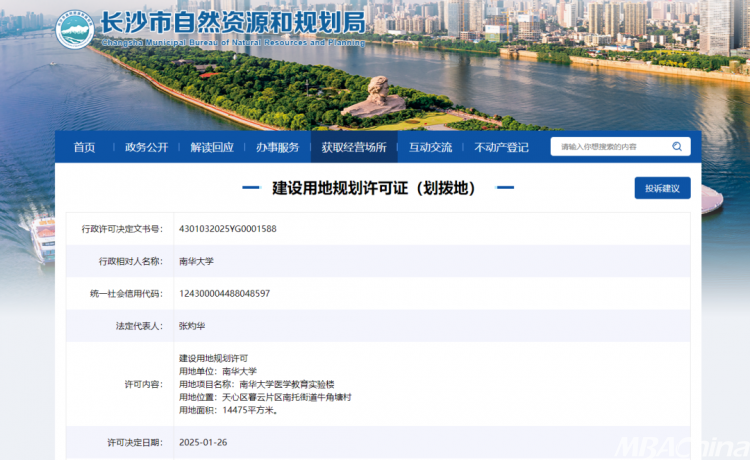Image resolution: width=750 pixels, height=460 pixels.
Task: Open the 互动交流 menu item
Action: [430, 147]
